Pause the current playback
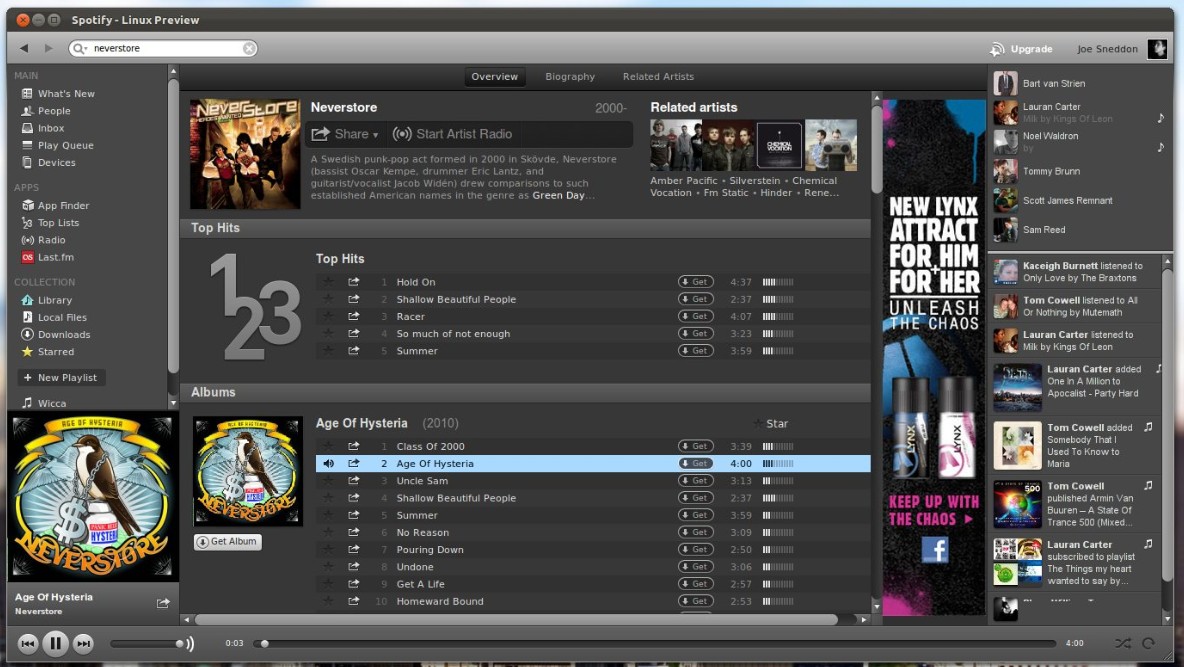The width and height of the screenshot is (1184, 667). [55, 644]
